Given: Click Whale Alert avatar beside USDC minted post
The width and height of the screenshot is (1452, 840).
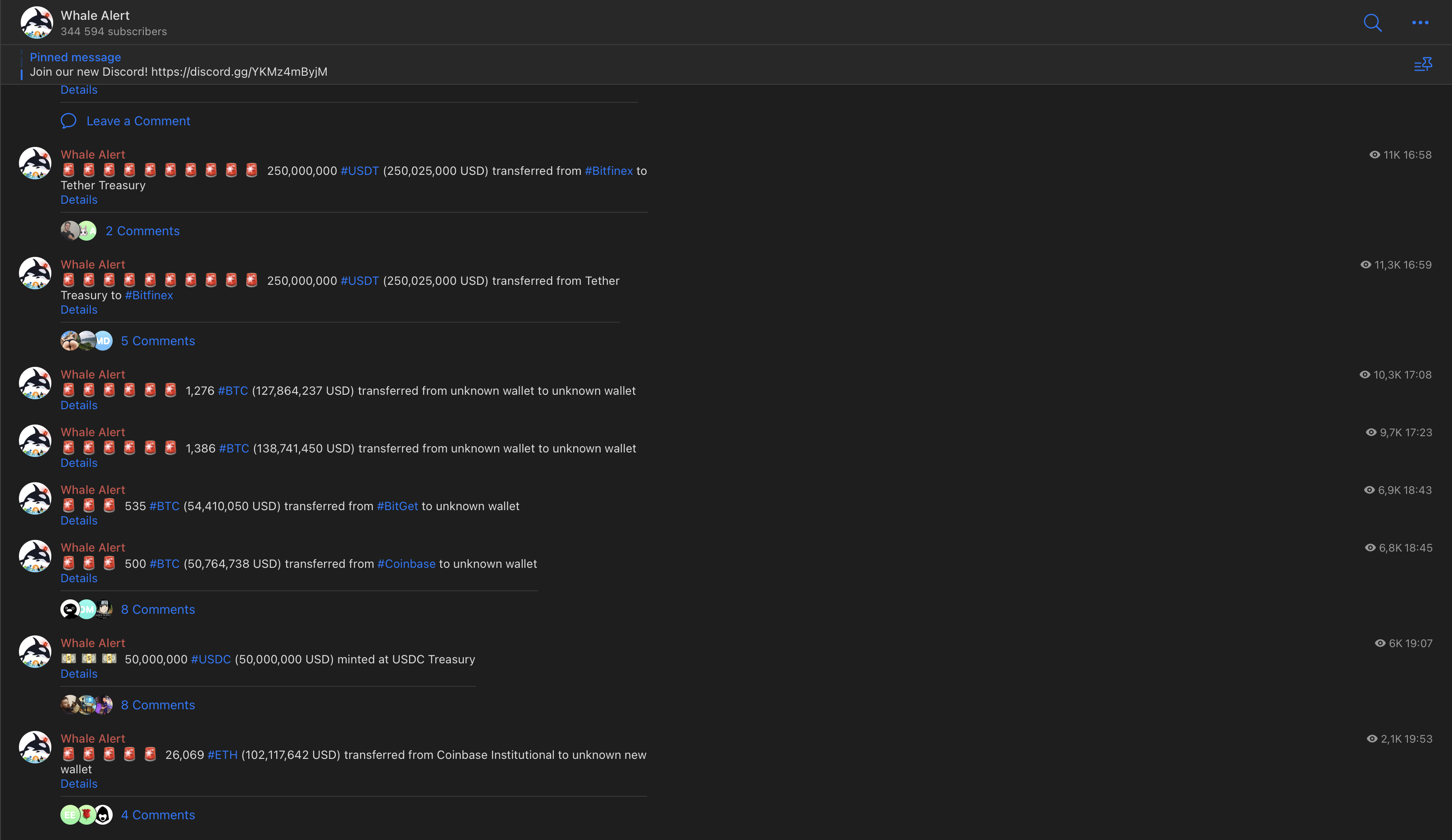Looking at the screenshot, I should tap(35, 652).
